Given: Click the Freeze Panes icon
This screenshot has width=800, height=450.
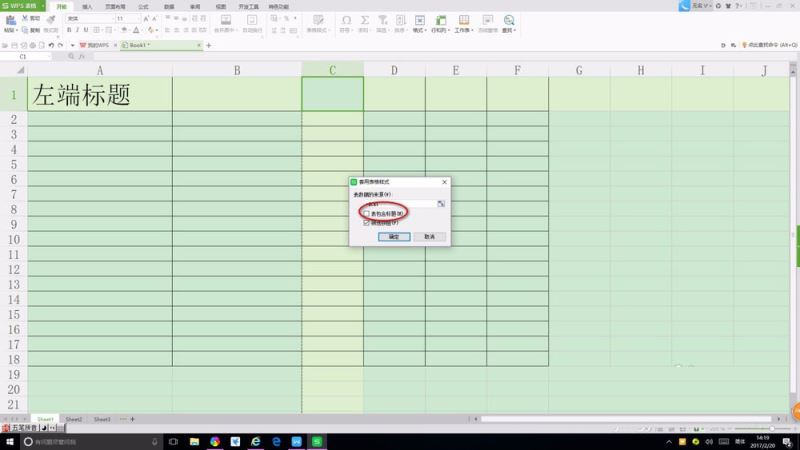Looking at the screenshot, I should pyautogui.click(x=488, y=20).
